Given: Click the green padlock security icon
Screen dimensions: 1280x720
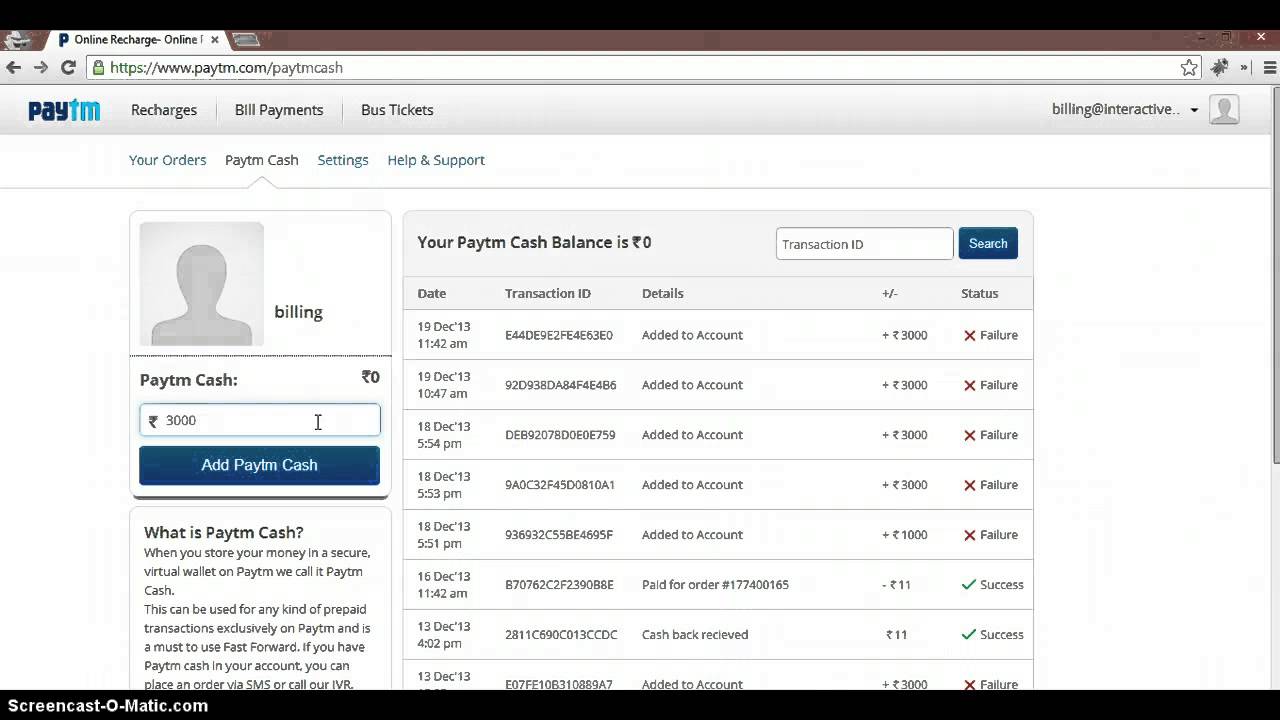Looking at the screenshot, I should click(x=97, y=68).
